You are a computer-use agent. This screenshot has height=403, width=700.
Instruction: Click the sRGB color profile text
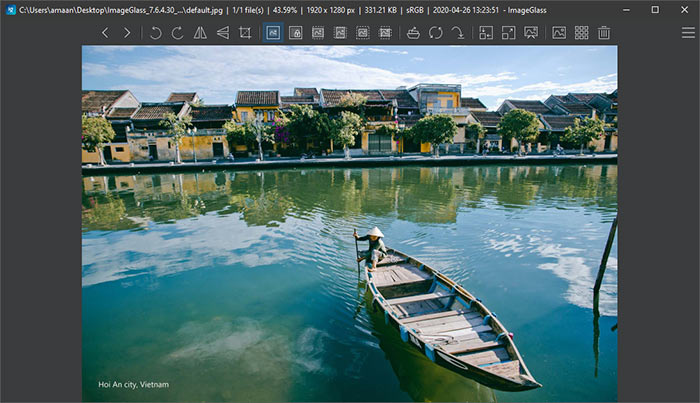415,10
